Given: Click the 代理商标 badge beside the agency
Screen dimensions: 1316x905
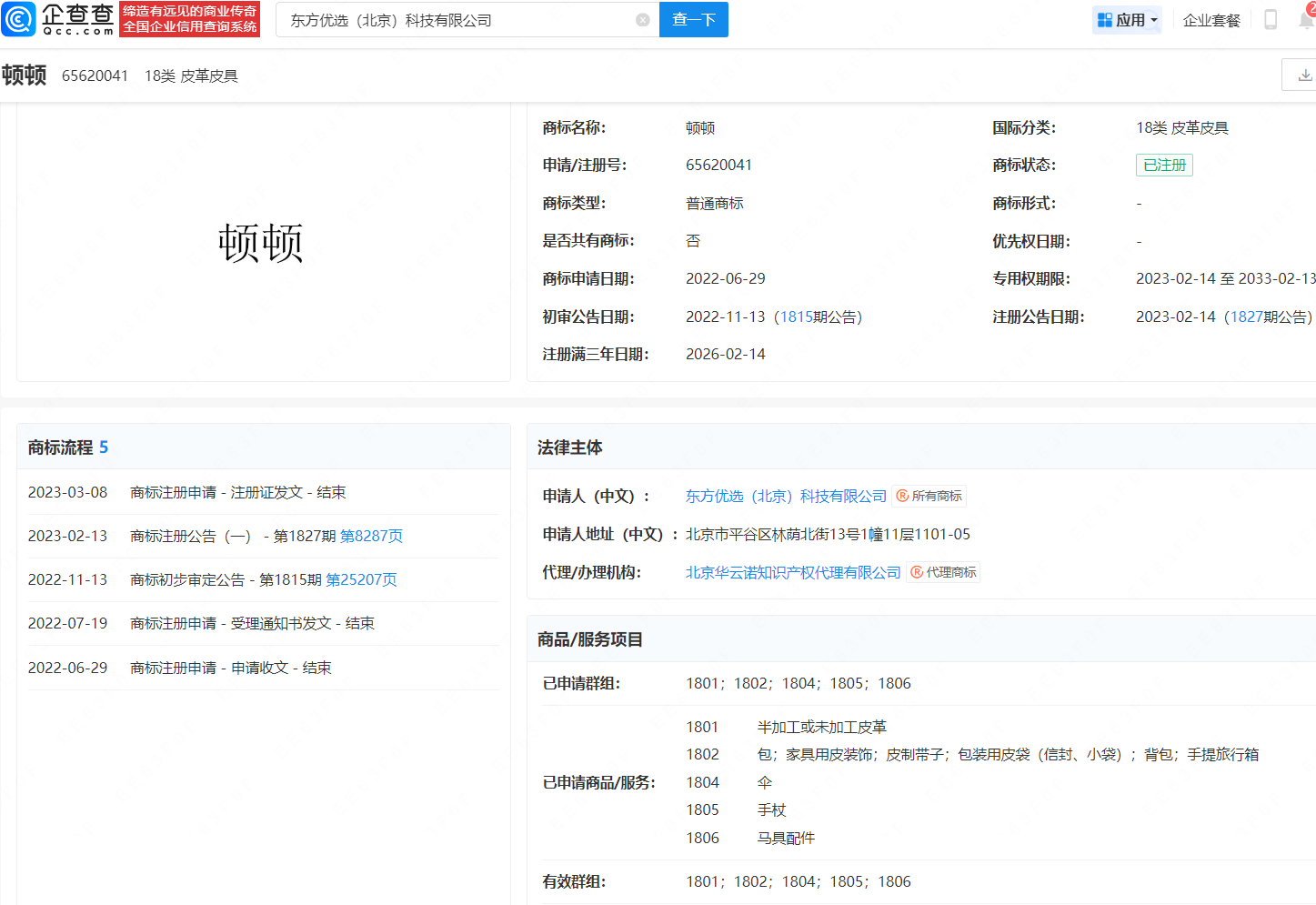Looking at the screenshot, I should (x=944, y=572).
